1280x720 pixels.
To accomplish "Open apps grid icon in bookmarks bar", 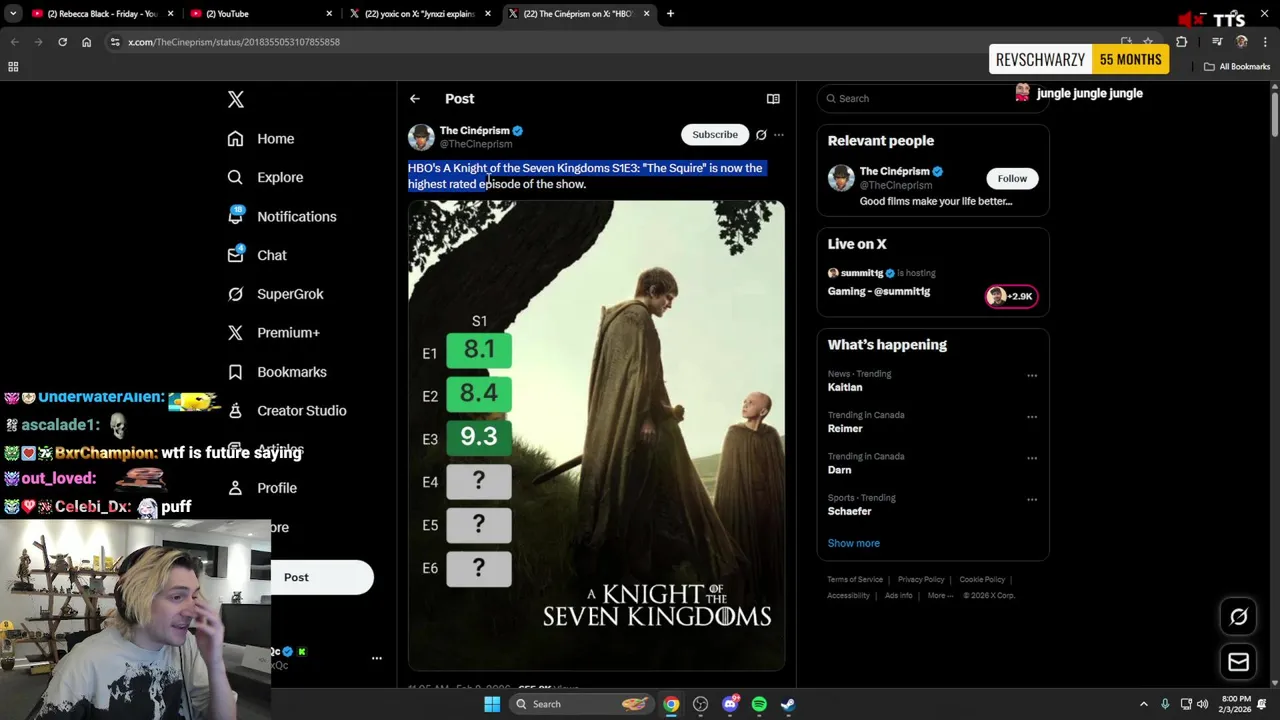I will [x=13, y=67].
